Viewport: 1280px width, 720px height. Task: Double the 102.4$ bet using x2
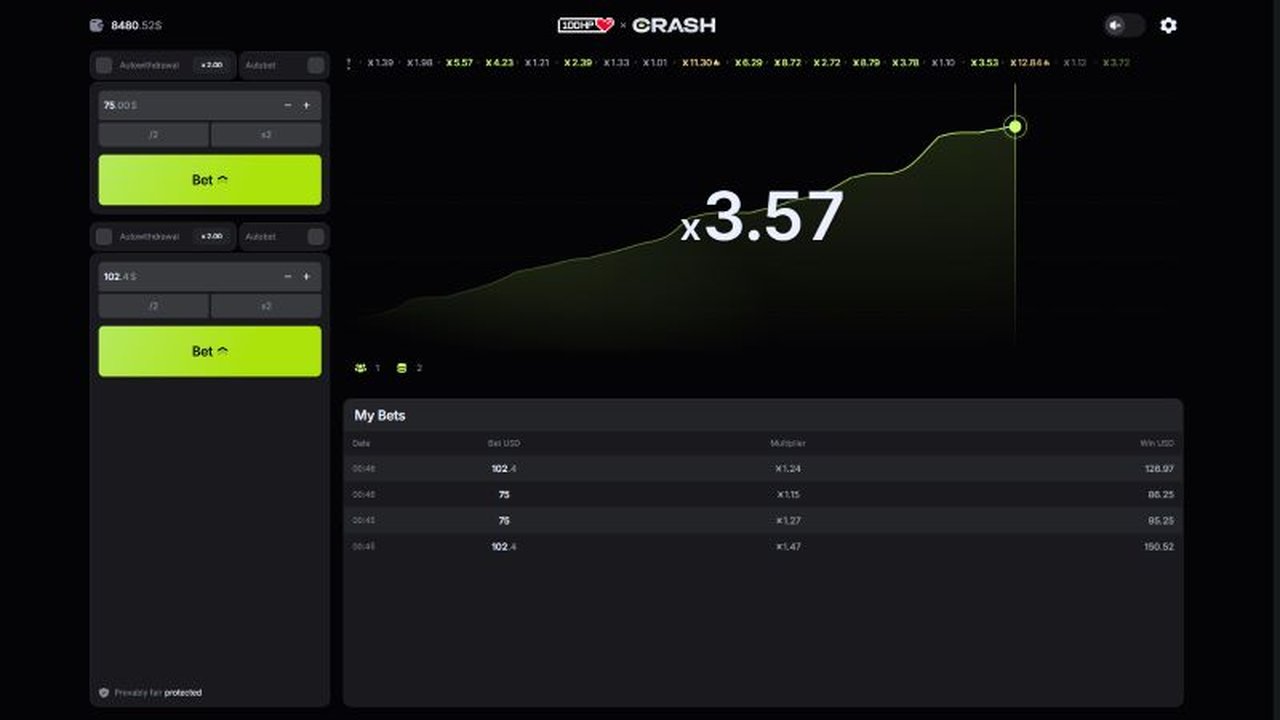click(266, 306)
